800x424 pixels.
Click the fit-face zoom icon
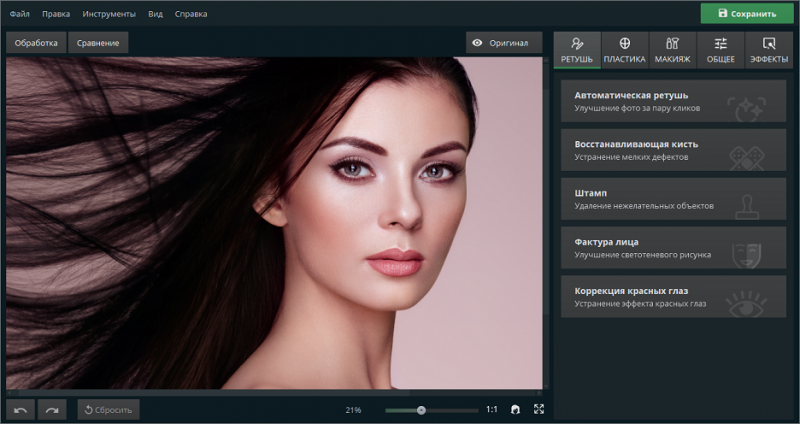pos(515,409)
